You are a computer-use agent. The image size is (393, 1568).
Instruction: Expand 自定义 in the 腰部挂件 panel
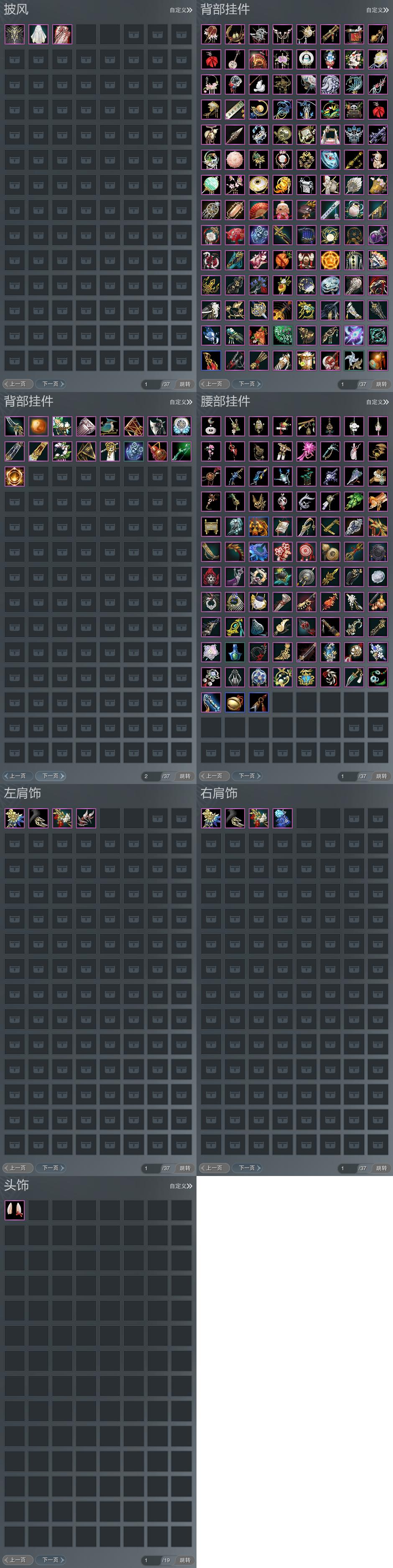click(377, 402)
